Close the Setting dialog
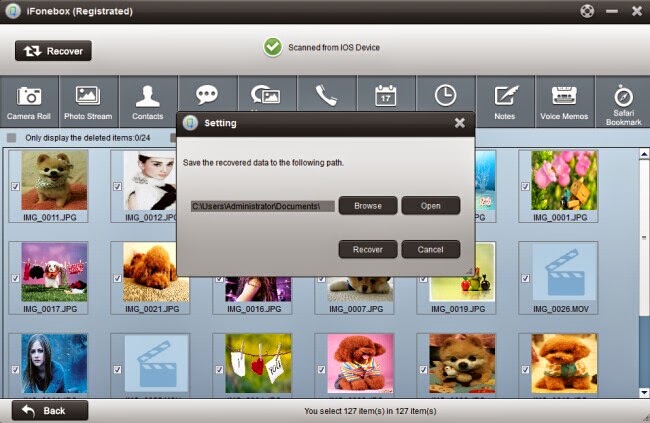Screen dimensions: 650x423 click(459, 123)
